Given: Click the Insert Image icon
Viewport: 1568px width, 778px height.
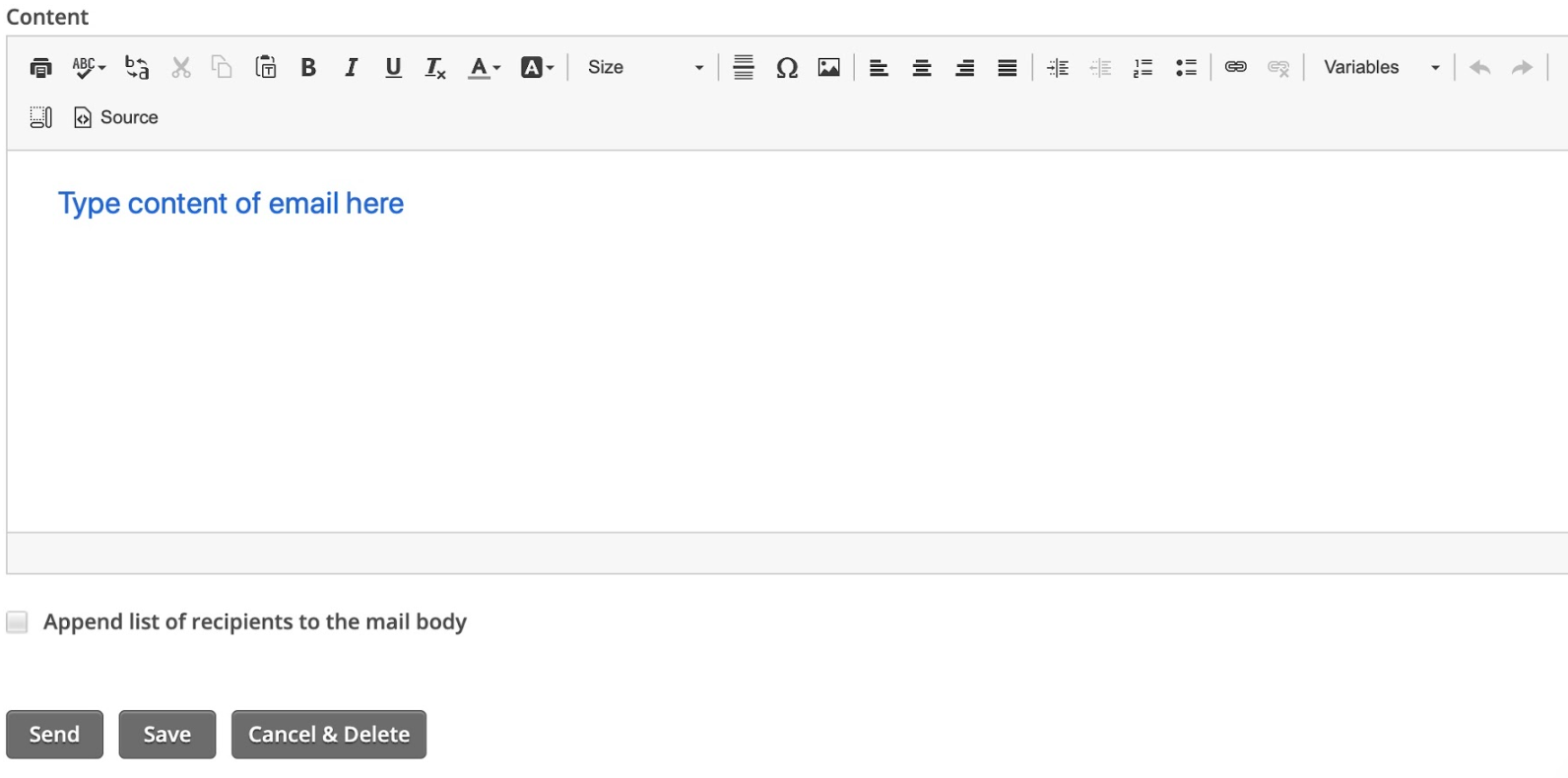Looking at the screenshot, I should tap(829, 67).
